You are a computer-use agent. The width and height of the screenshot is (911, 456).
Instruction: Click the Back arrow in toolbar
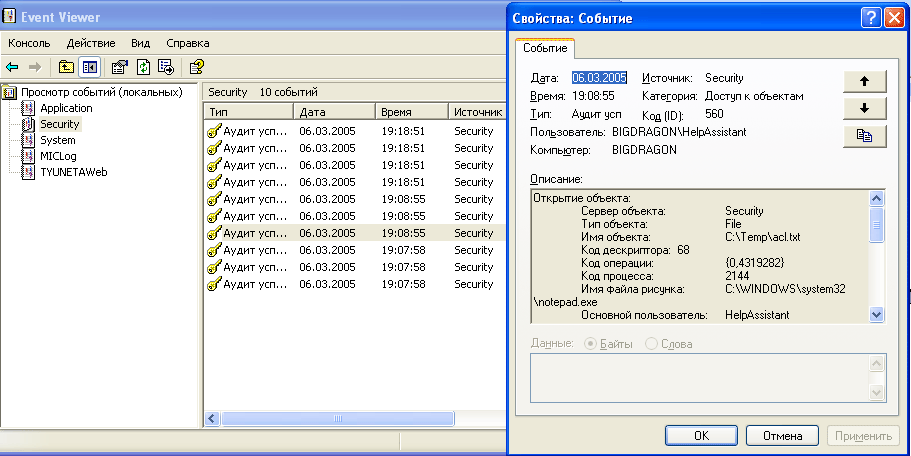point(12,67)
